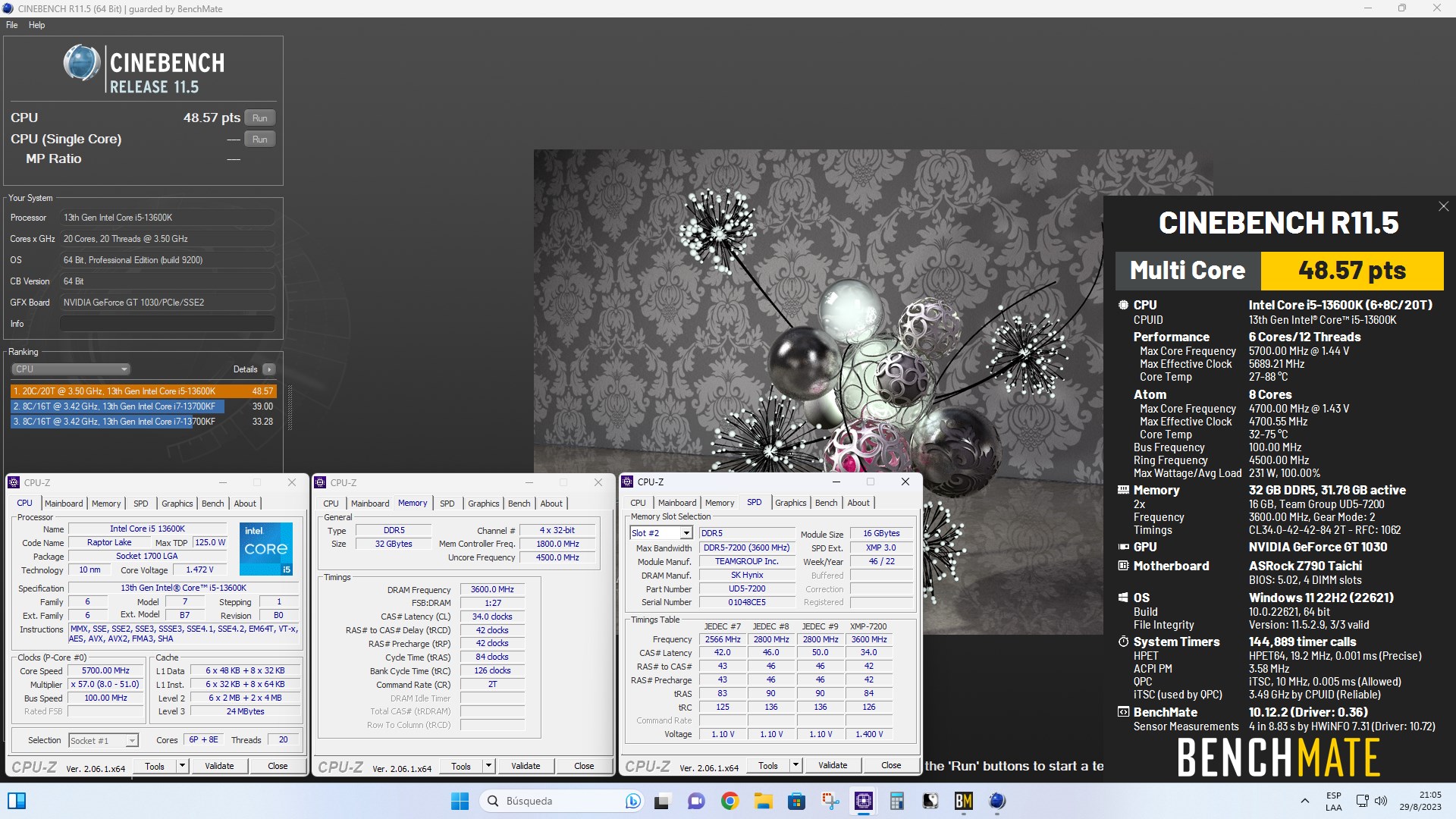
Task: Show hidden system tray icons
Action: pos(1304,801)
